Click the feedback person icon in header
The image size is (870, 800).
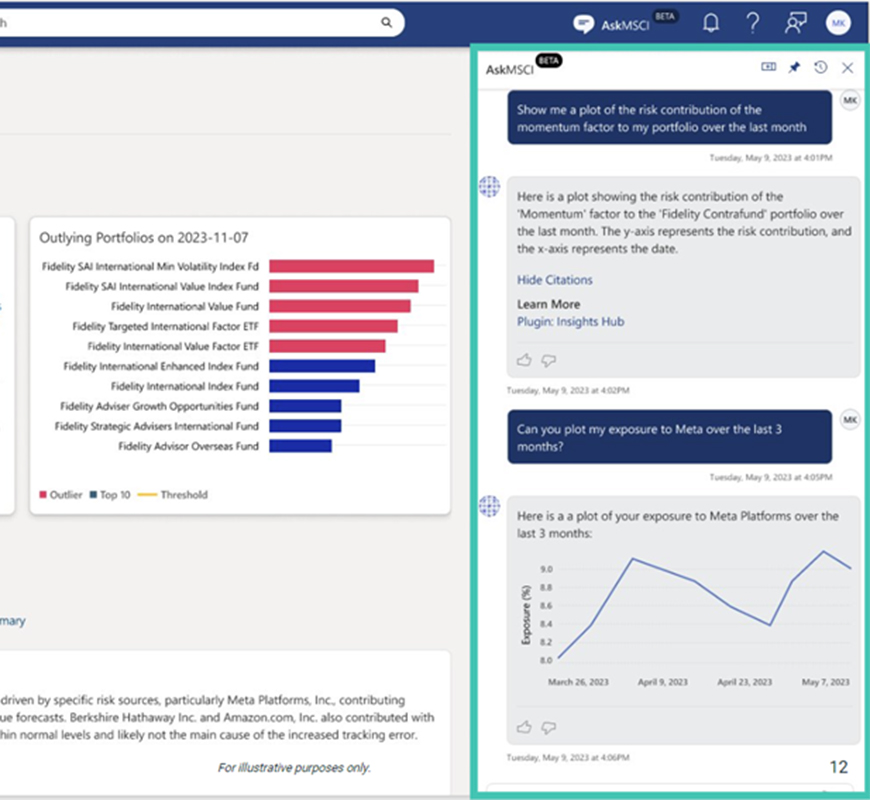click(795, 23)
